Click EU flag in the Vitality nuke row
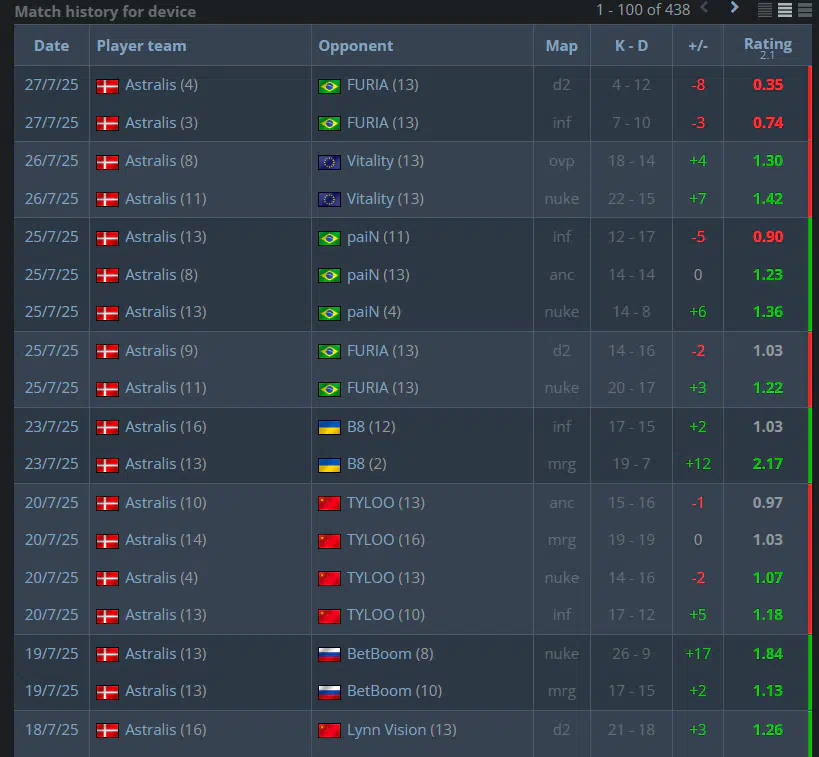 [x=329, y=200]
